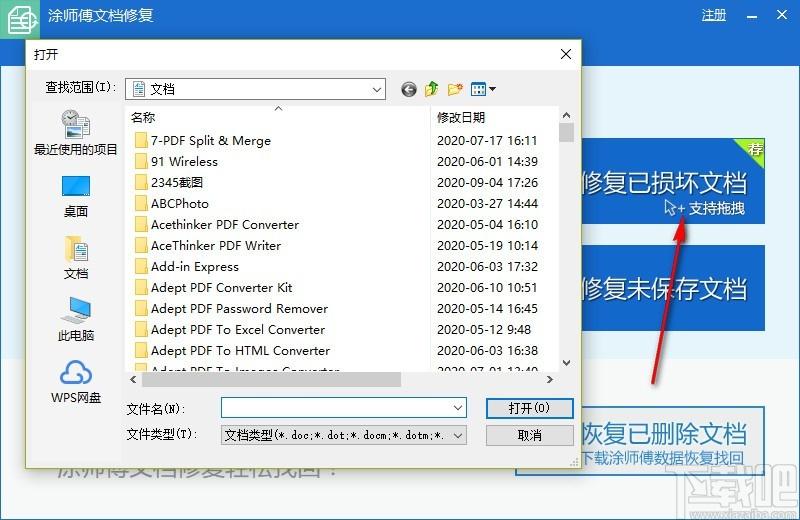
Task: Click date 2020-05-04 16:10
Action: click(x=487, y=224)
